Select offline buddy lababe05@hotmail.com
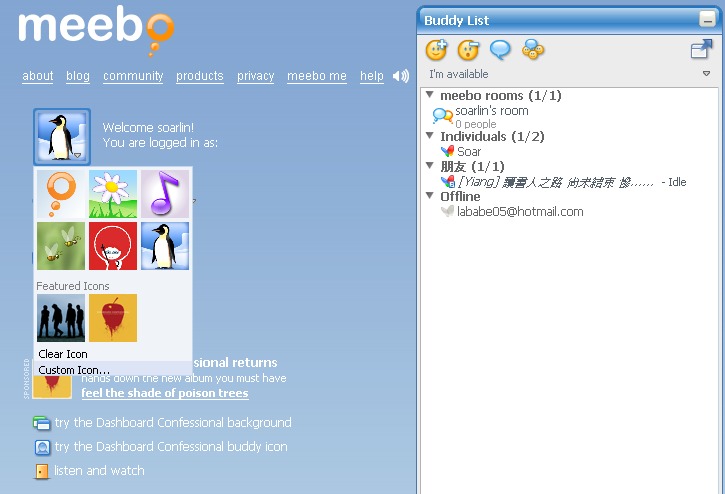725x494 pixels. pos(520,212)
